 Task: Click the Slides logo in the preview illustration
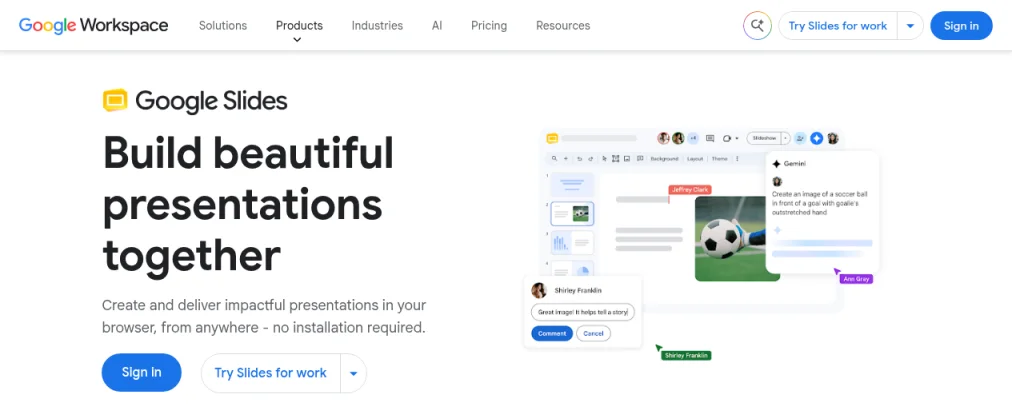click(x=552, y=138)
